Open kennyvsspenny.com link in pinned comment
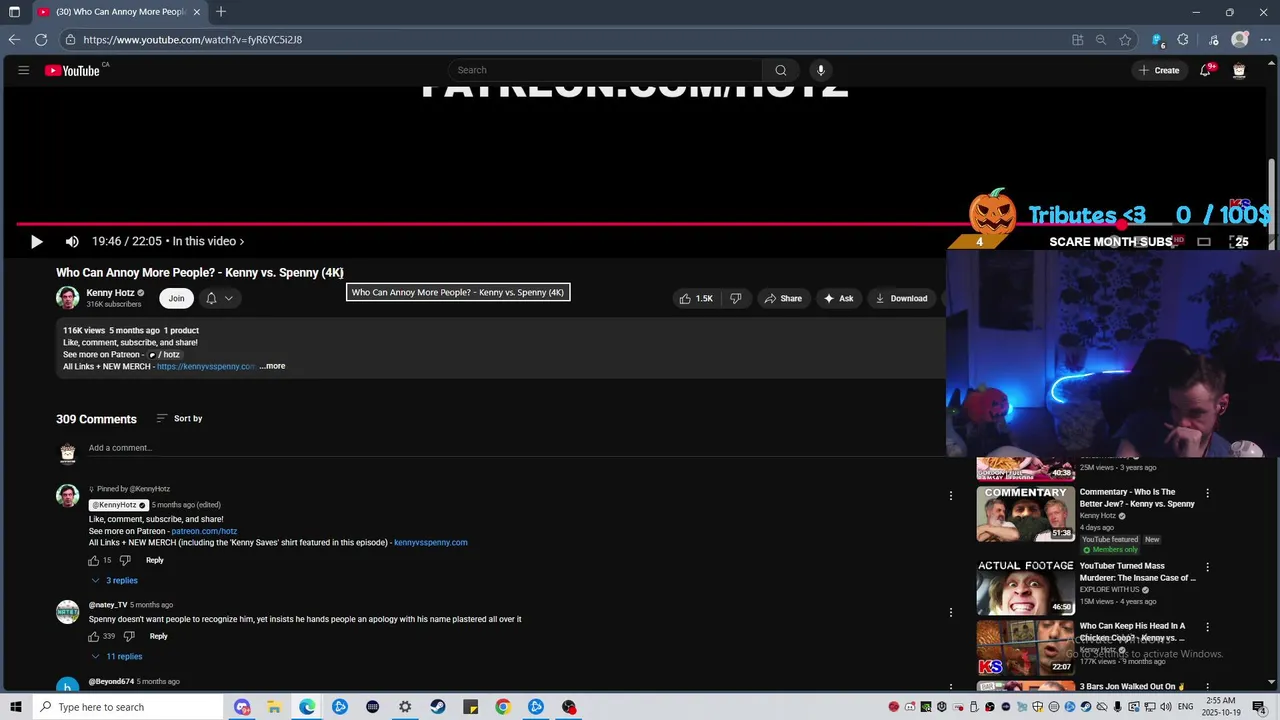 (431, 543)
